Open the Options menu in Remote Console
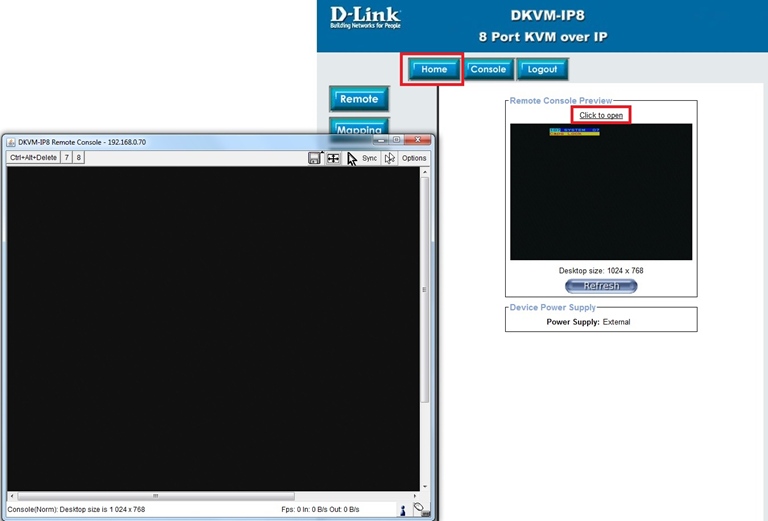This screenshot has height=521, width=768. tap(414, 158)
